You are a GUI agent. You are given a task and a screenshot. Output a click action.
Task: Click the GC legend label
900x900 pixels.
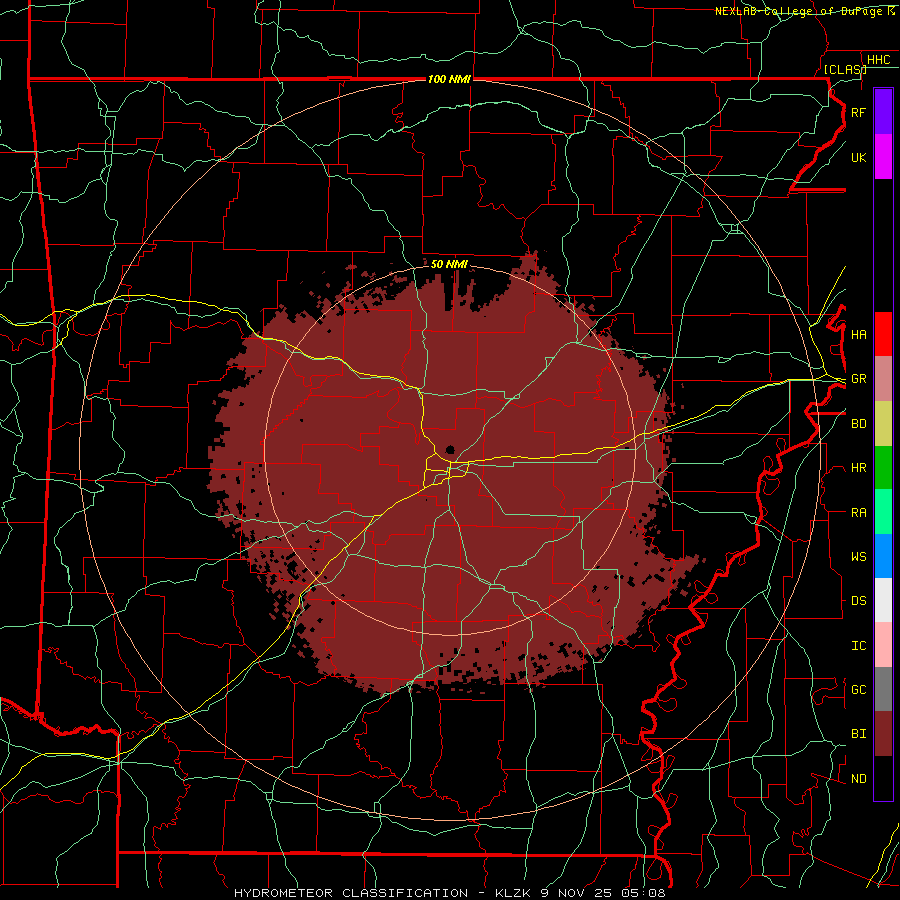coord(859,690)
